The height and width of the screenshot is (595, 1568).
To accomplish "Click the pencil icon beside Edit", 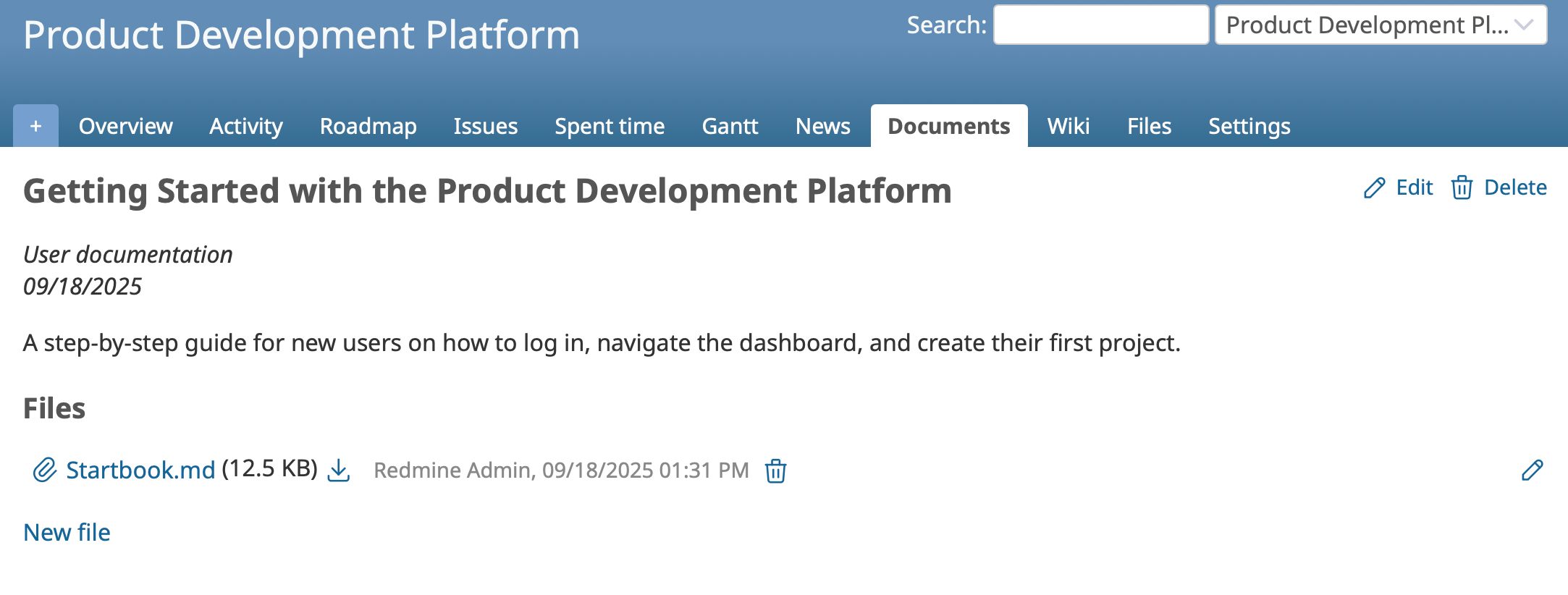I will [x=1374, y=188].
